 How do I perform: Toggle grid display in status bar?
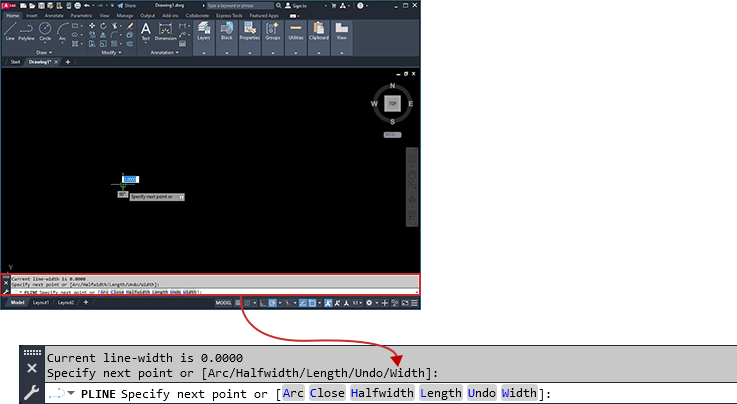pyautogui.click(x=238, y=303)
